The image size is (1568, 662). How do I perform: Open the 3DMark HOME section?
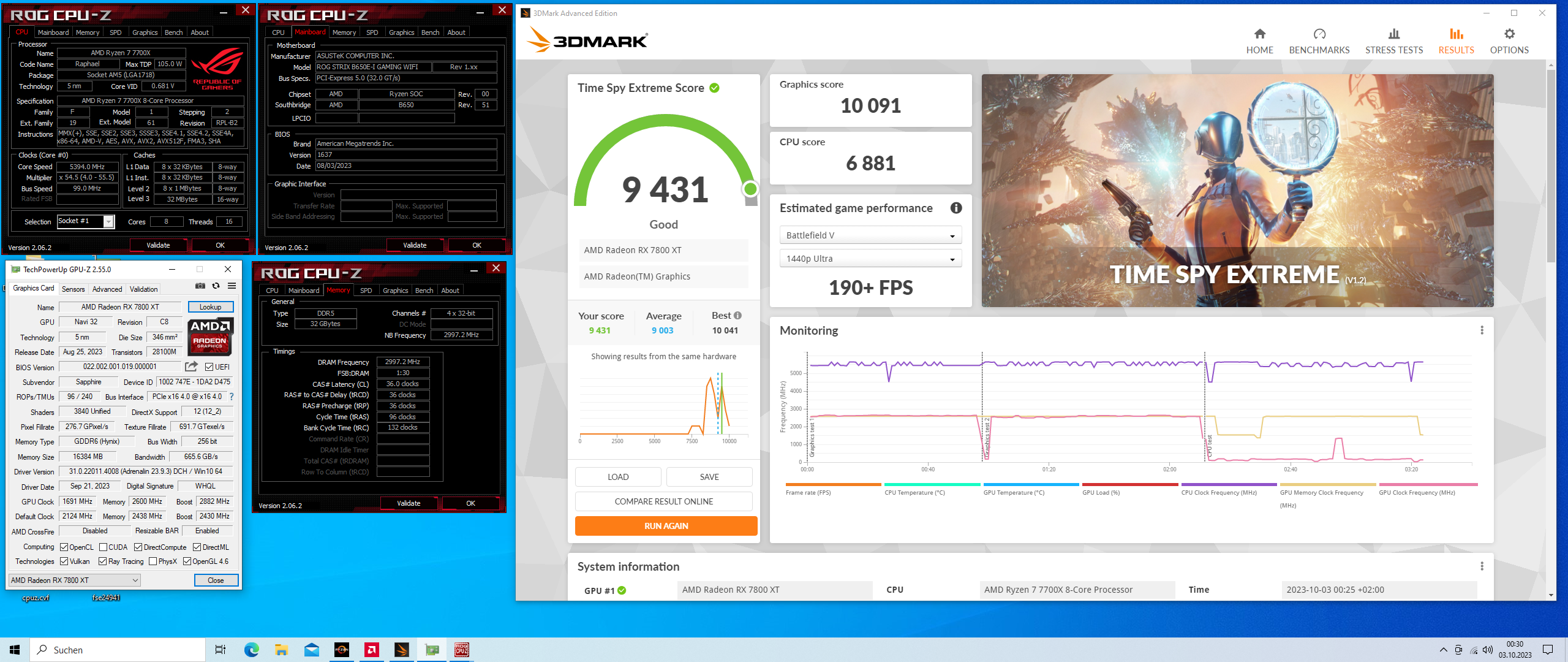(1259, 41)
